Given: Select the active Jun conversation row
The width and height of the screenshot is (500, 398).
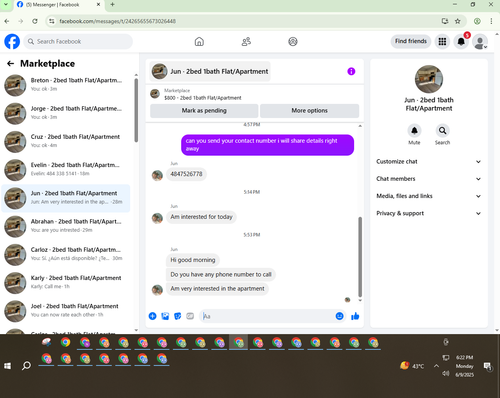Looking at the screenshot, I should (x=66, y=198).
